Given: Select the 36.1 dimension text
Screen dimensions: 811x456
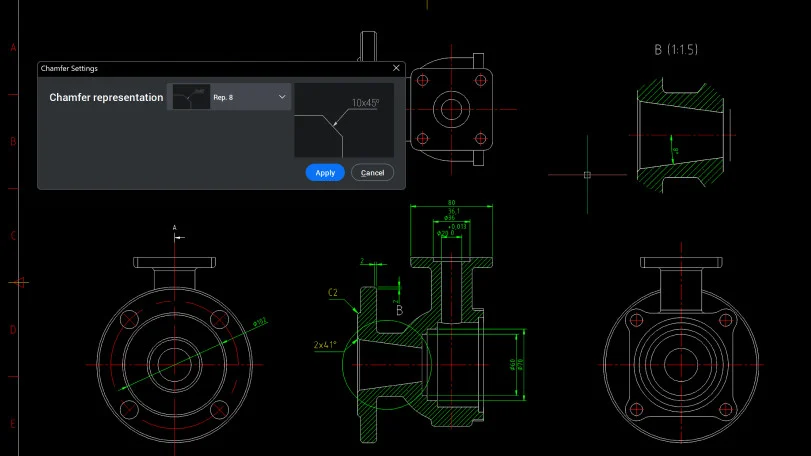Looking at the screenshot, I should [454, 211].
